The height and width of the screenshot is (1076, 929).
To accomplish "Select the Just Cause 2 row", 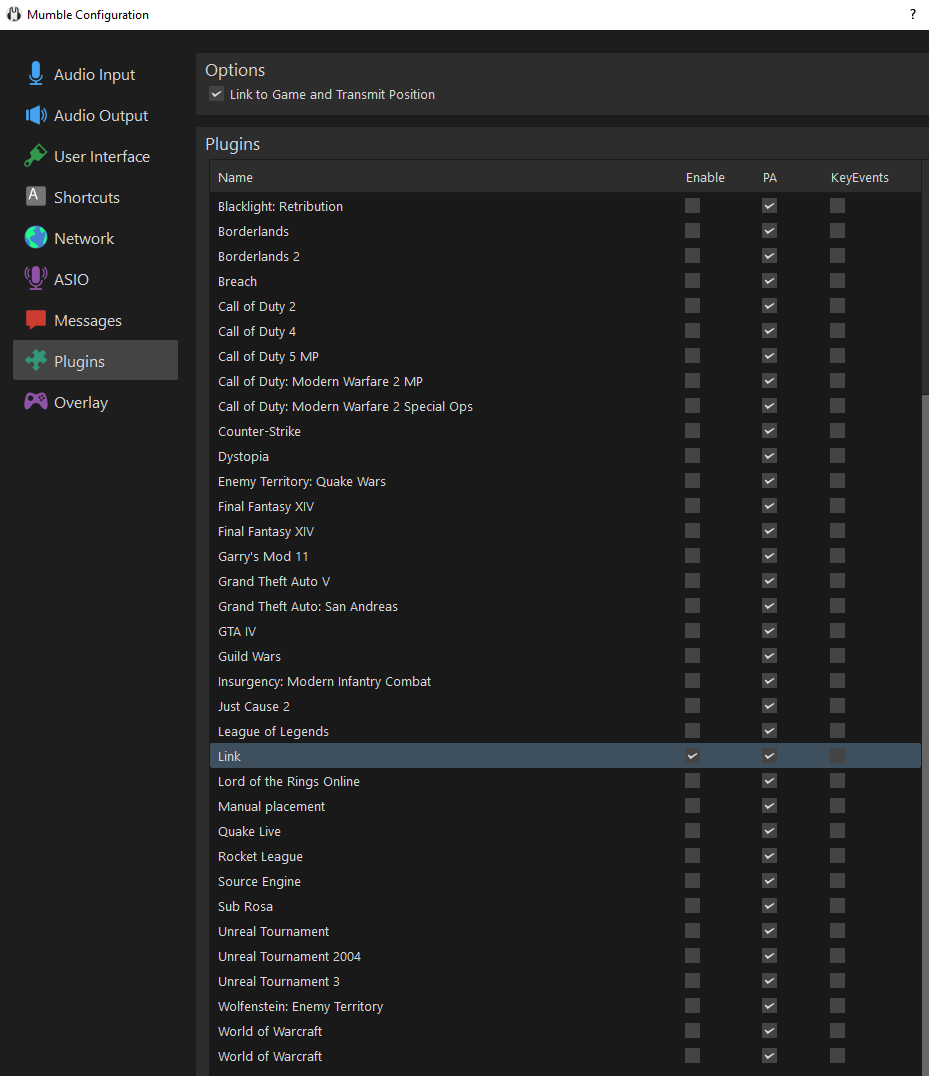I will [x=565, y=706].
